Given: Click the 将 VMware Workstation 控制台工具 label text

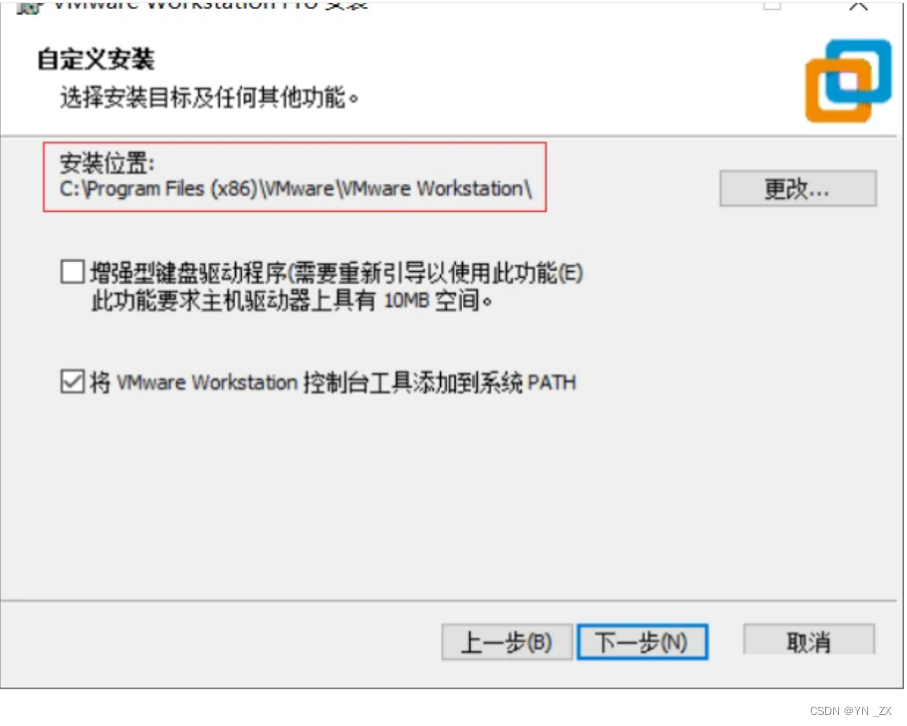Looking at the screenshot, I should coord(333,382).
